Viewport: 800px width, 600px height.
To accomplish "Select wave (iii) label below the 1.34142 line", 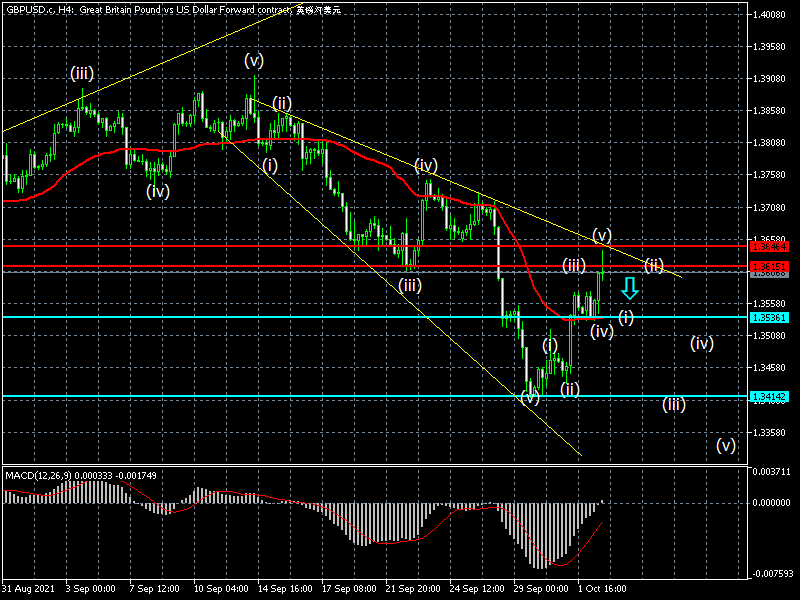I will point(673,405).
